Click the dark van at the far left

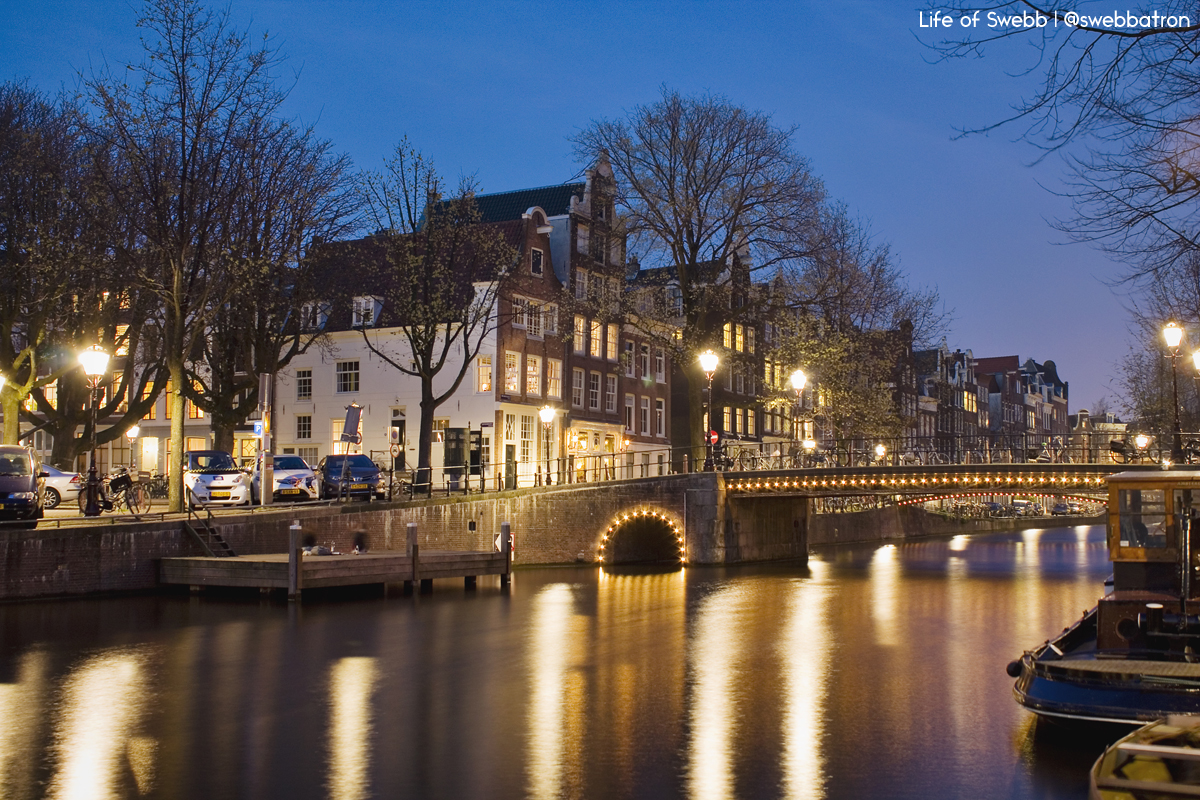click(18, 485)
